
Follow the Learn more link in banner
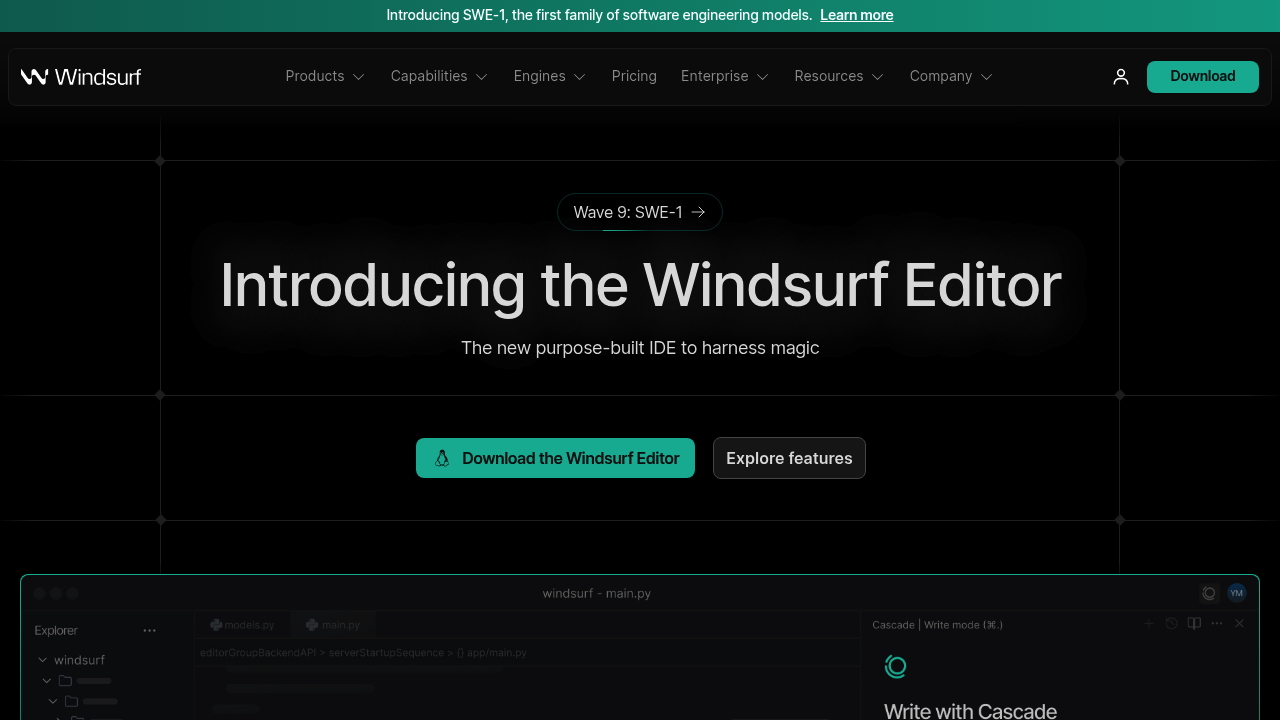856,15
